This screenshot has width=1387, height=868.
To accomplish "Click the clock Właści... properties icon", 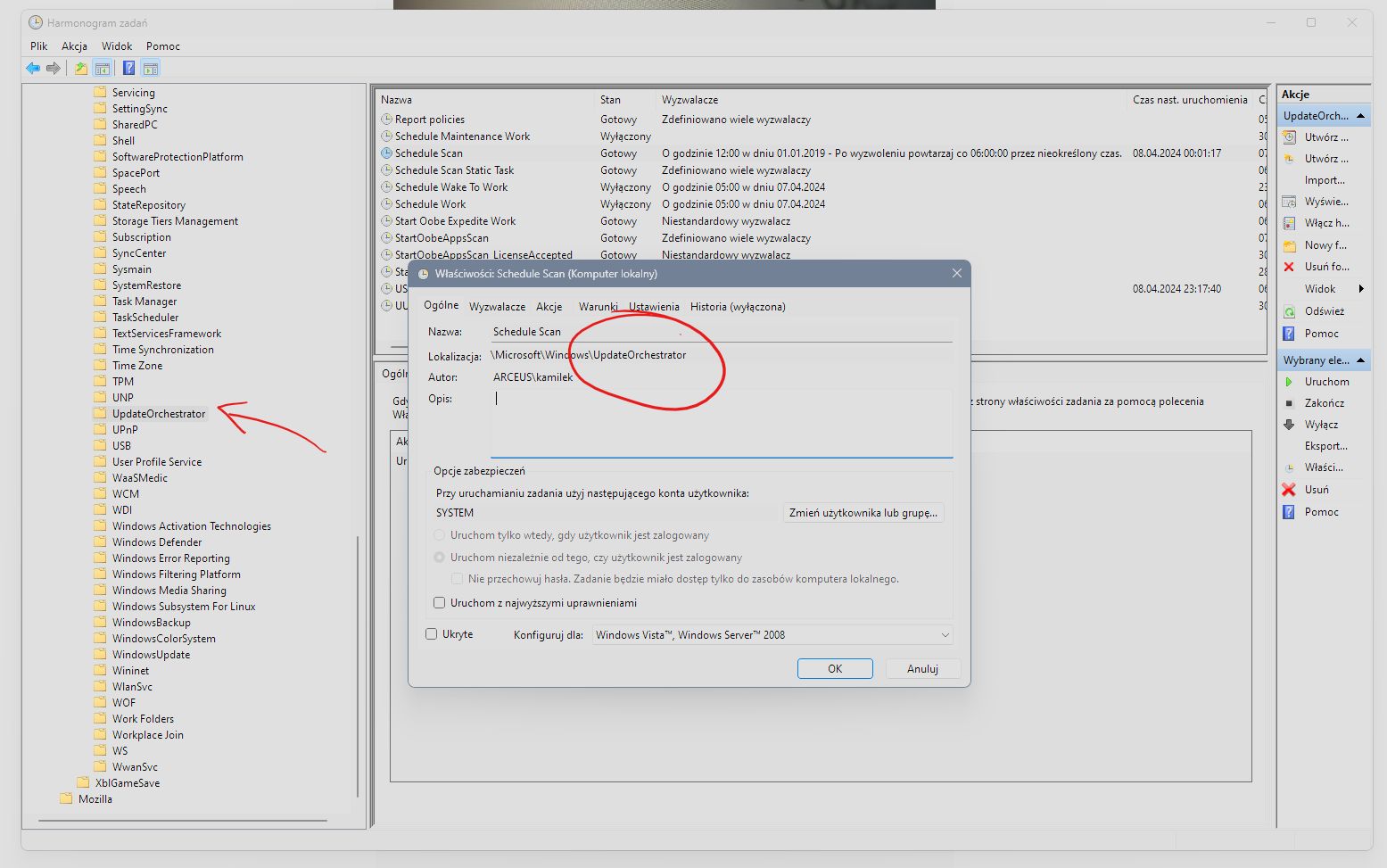I will pos(1289,467).
